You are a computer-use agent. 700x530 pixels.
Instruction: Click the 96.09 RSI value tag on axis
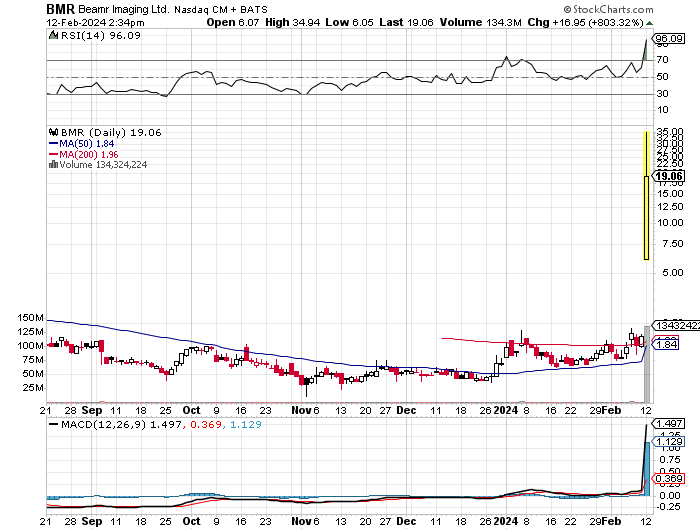coord(669,39)
